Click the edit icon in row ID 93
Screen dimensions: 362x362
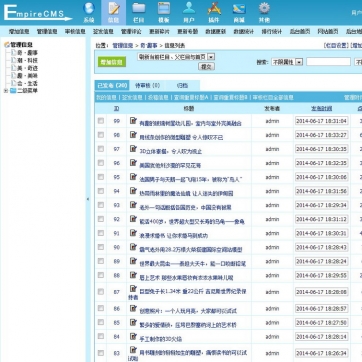(x=133, y=205)
